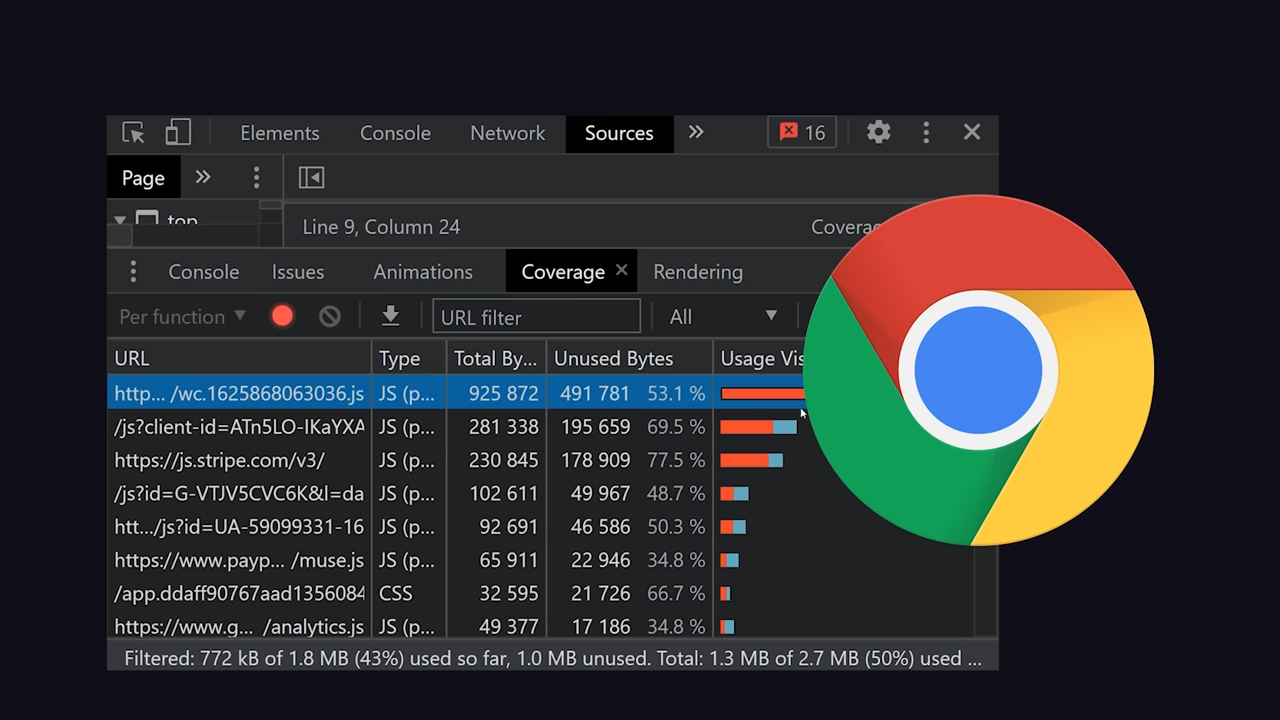Open the Elements tab
This screenshot has height=720, width=1280.
[x=280, y=133]
